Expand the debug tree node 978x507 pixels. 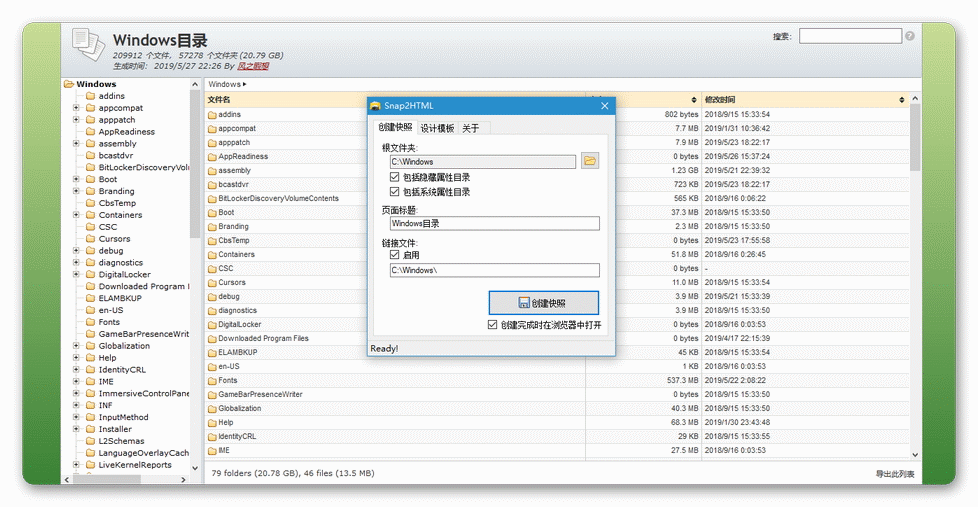[76, 250]
